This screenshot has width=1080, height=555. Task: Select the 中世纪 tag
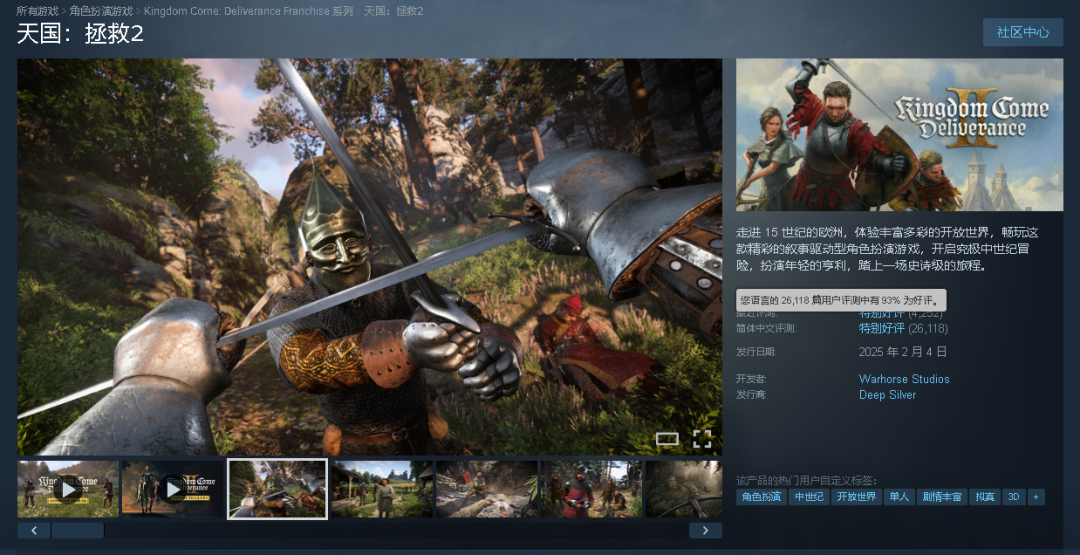(809, 496)
